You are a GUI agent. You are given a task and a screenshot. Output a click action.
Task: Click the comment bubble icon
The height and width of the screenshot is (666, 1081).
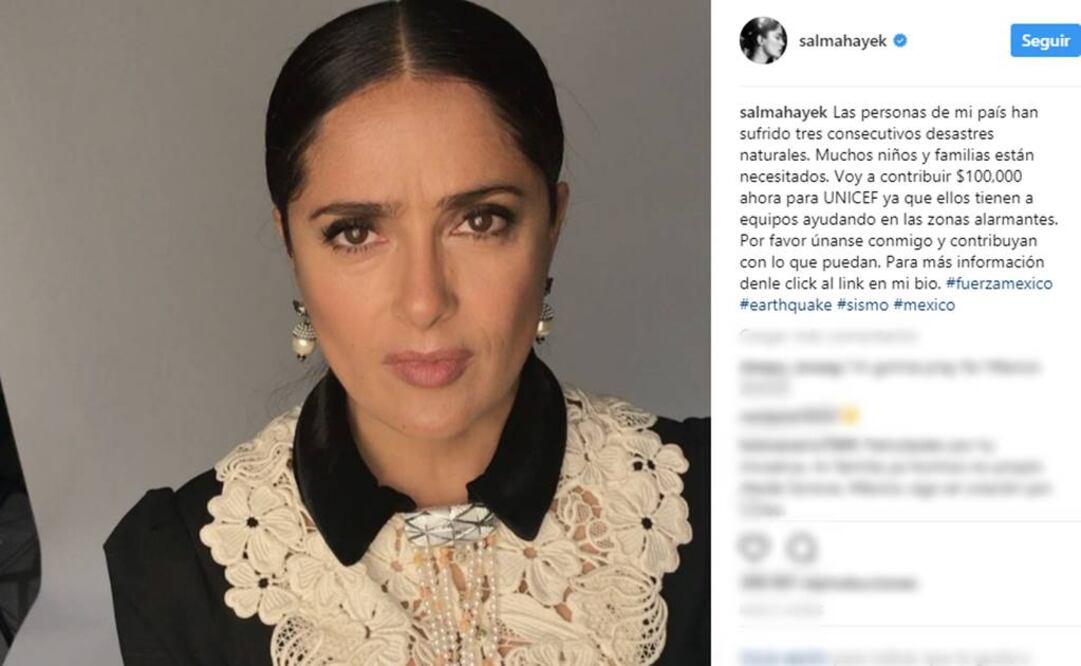802,549
